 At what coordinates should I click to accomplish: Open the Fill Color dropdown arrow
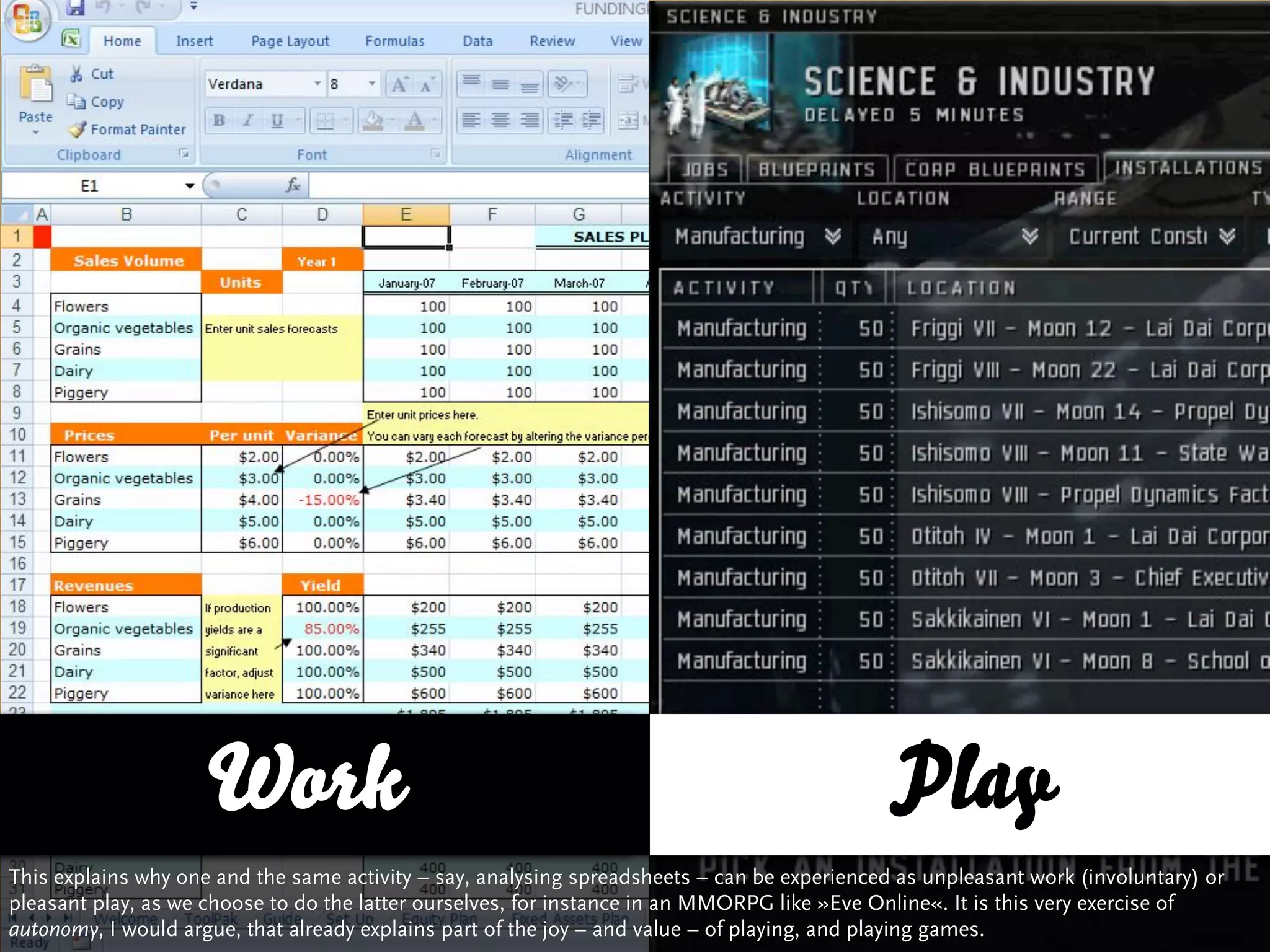tap(393, 120)
